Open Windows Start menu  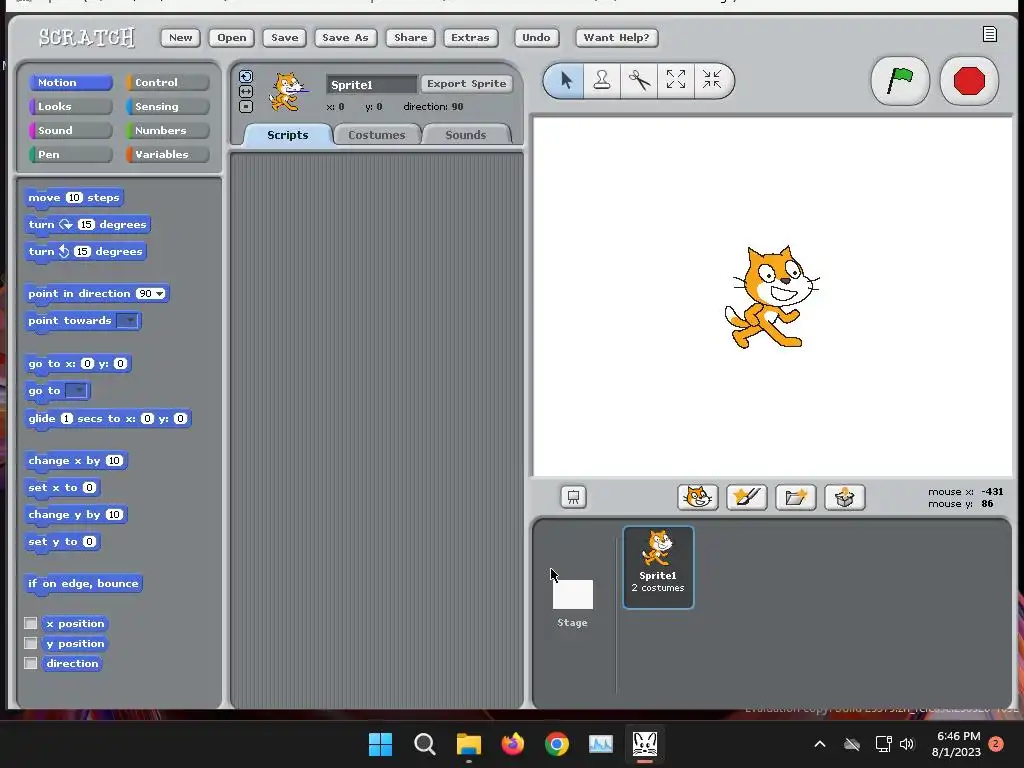tap(380, 744)
